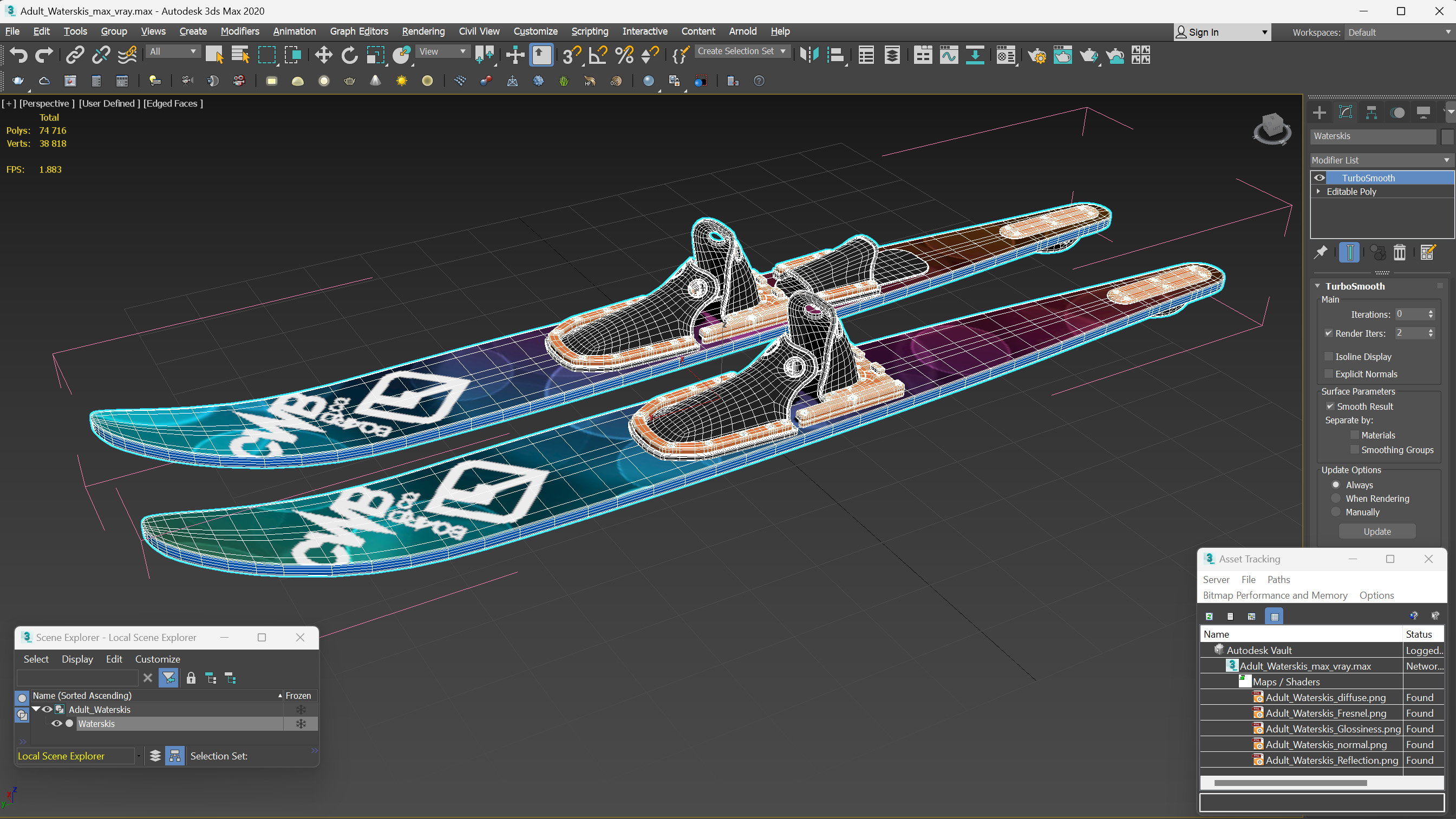The height and width of the screenshot is (819, 1456).
Task: Click the Mirror tool icon
Action: (x=809, y=55)
